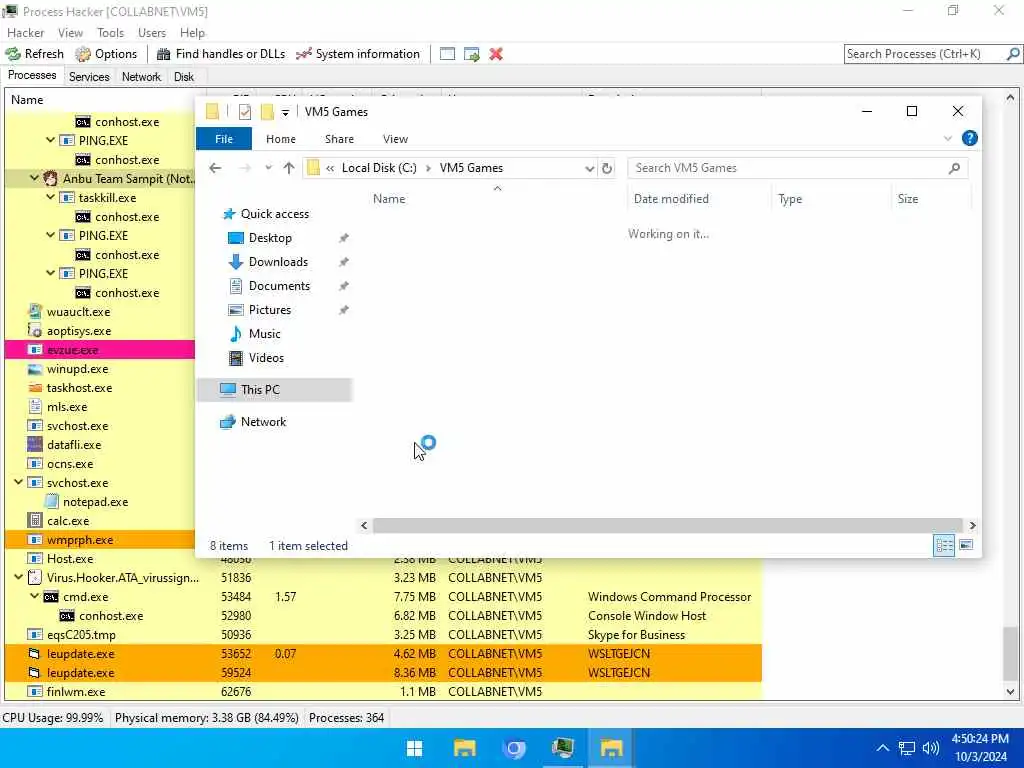Click aoptisys.exe process icon
The image size is (1024, 768).
(x=35, y=330)
